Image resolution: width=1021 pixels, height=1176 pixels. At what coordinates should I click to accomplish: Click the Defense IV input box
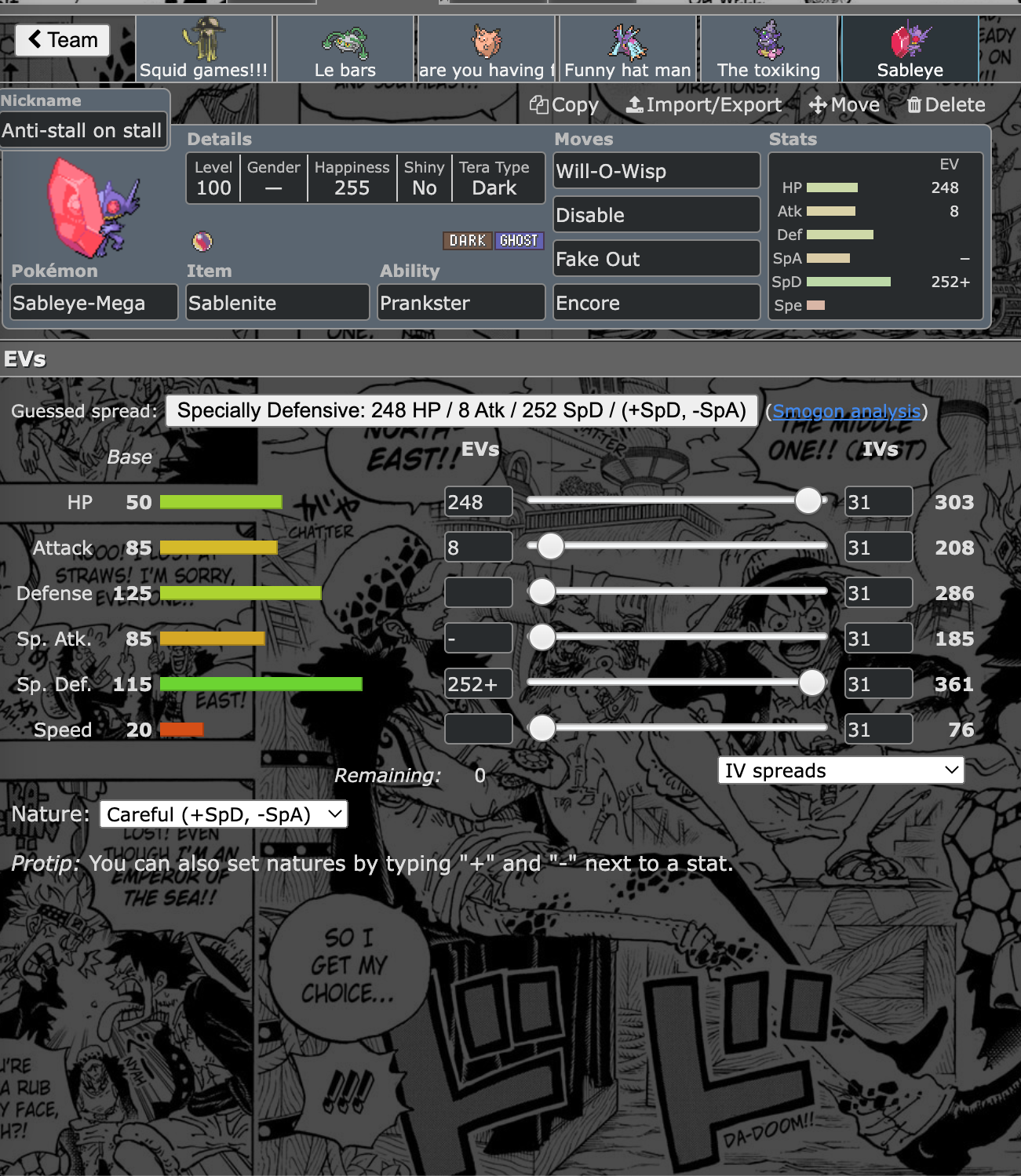(879, 593)
